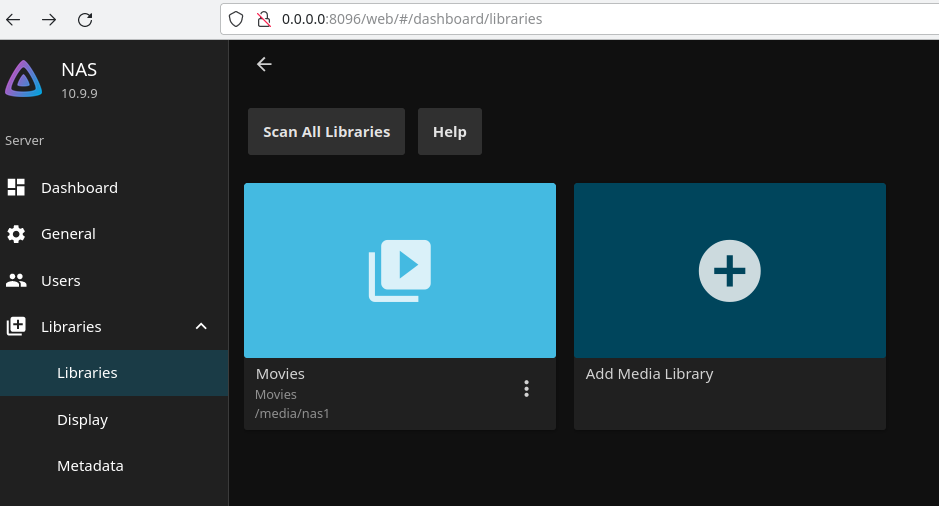Click the browser back arrow
This screenshot has width=939, height=506.
14,19
